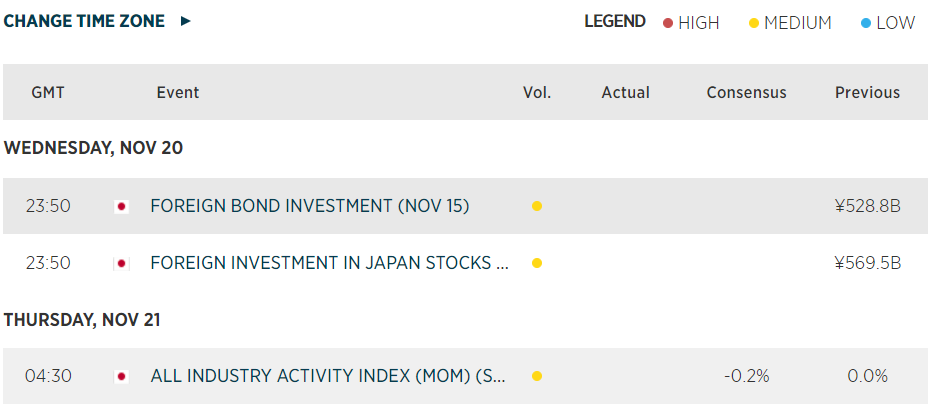Click the Previous column header
The image size is (931, 409).
coord(867,93)
